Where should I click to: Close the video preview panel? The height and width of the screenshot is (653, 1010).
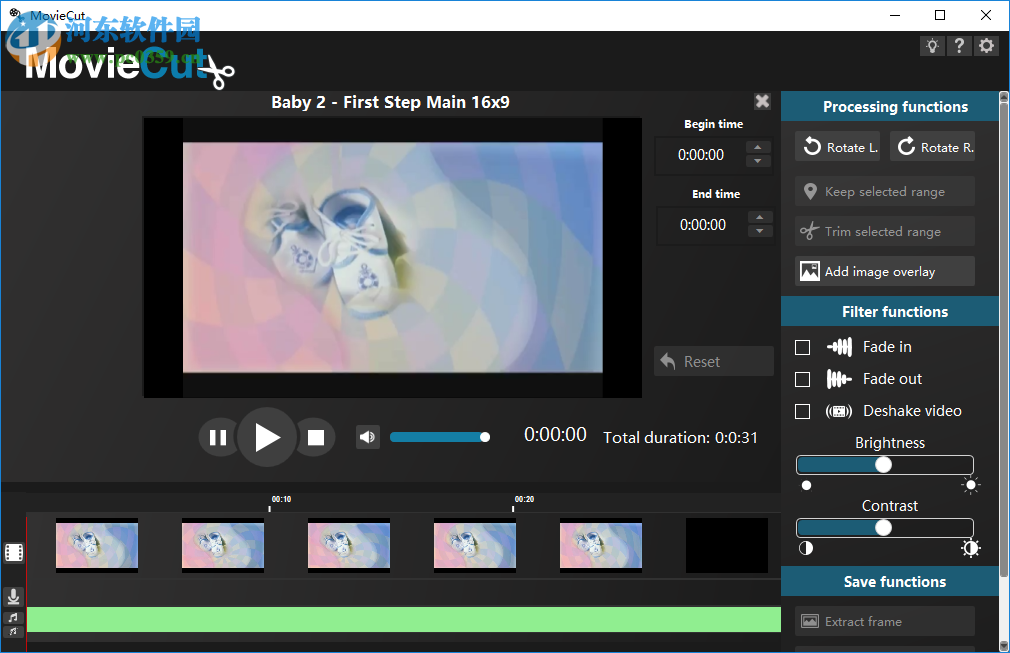pos(762,101)
